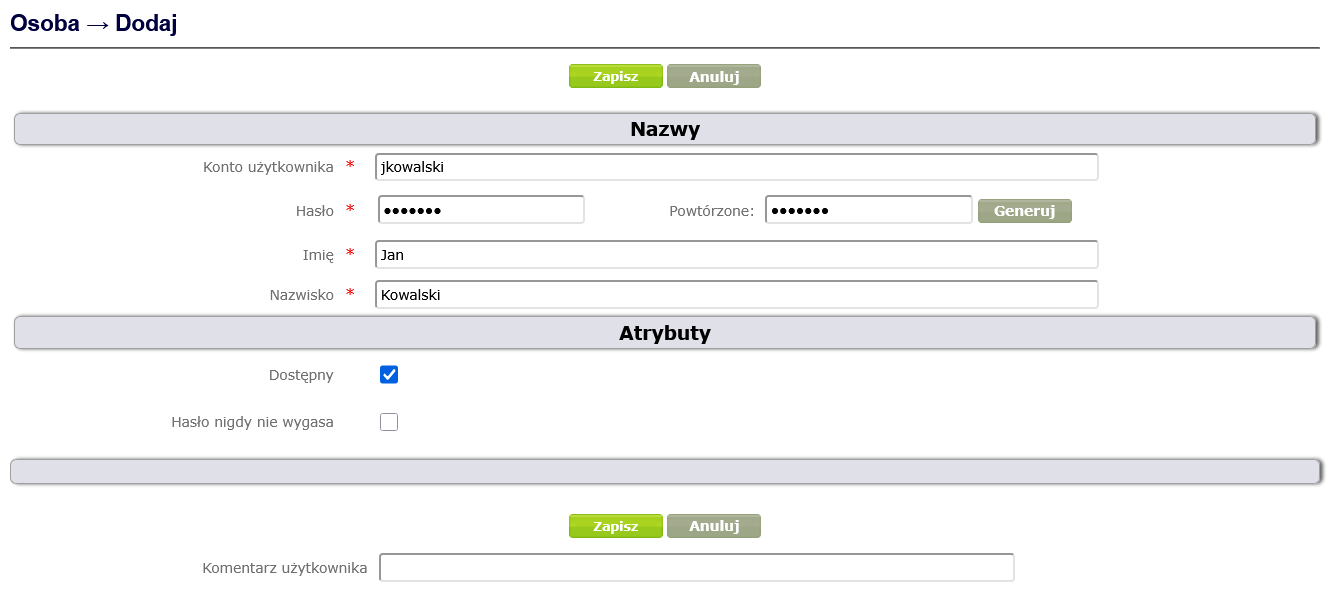Click the Komentarz użytkownika text field
1330x598 pixels.
pos(696,568)
